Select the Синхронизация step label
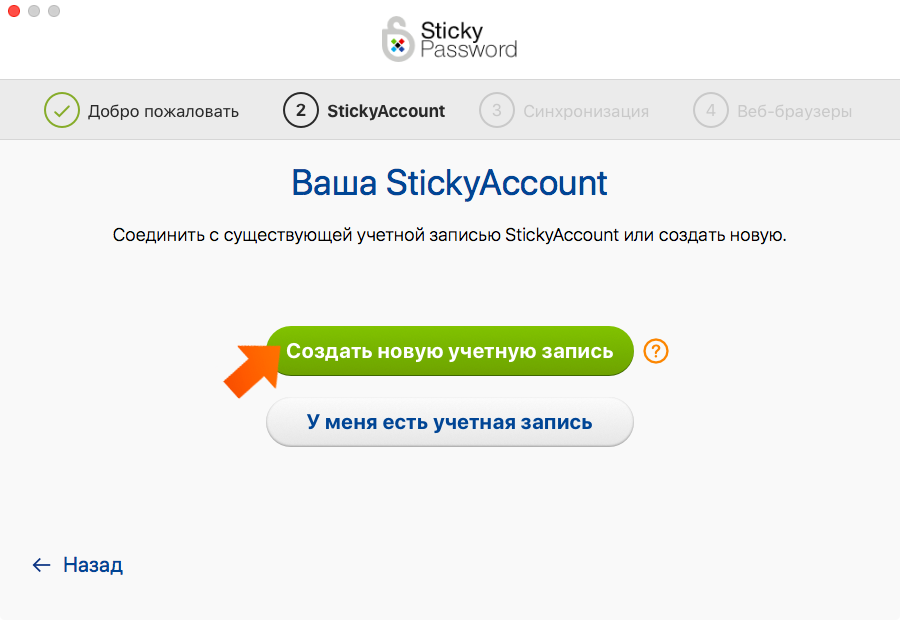 [586, 111]
